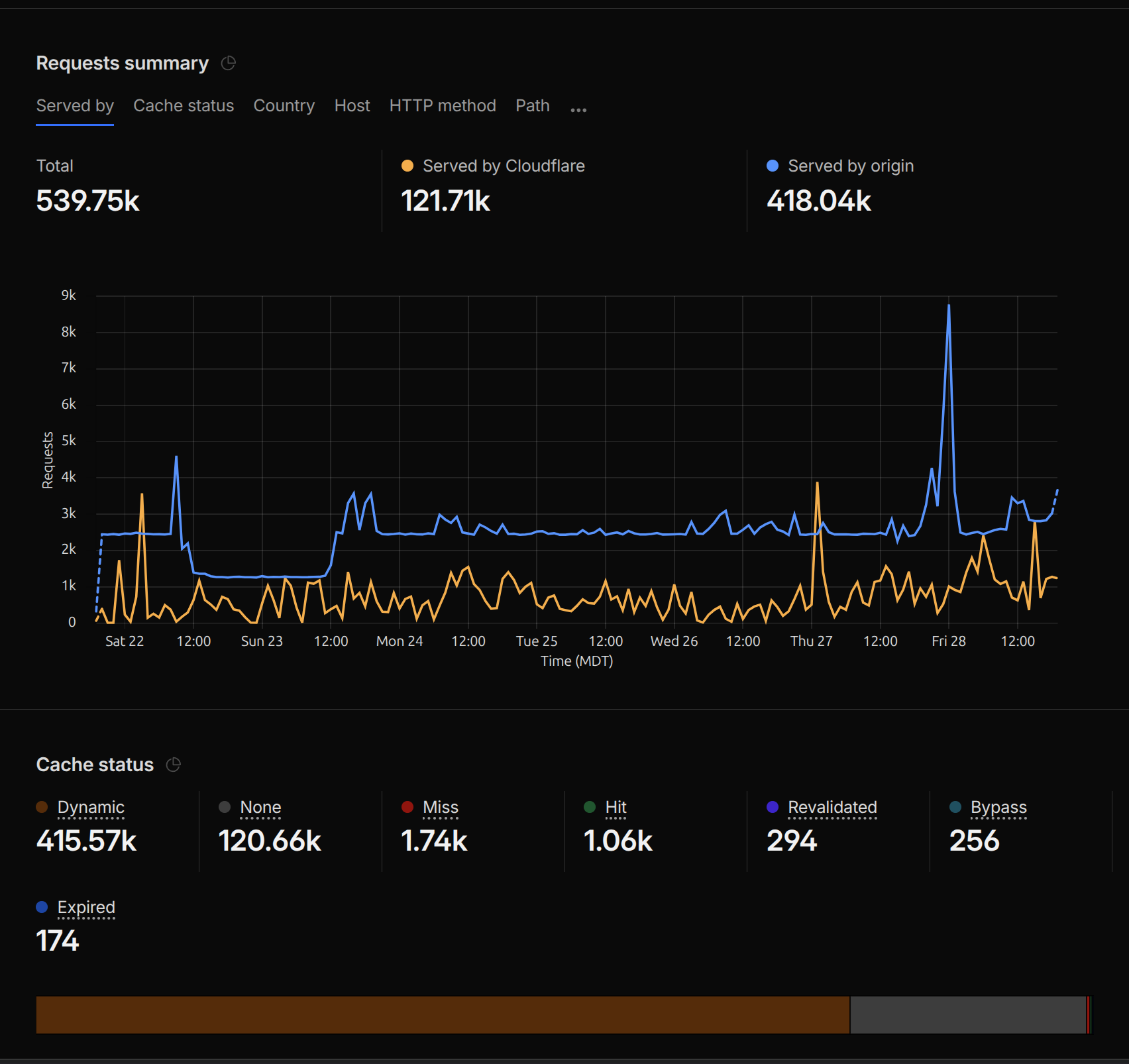Click the None cache status label
The width and height of the screenshot is (1129, 1064).
tap(260, 808)
